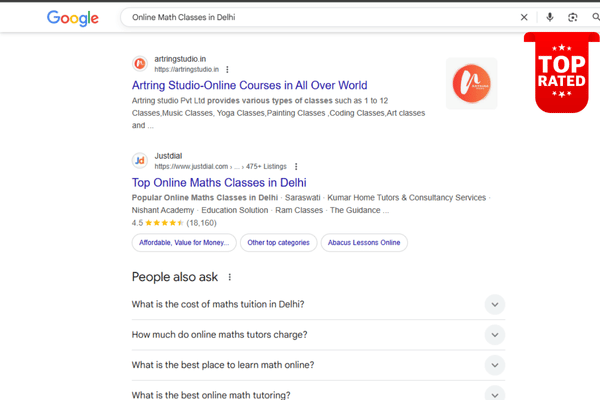Open Artring Studio-Online Courses in All Over World

pyautogui.click(x=249, y=85)
